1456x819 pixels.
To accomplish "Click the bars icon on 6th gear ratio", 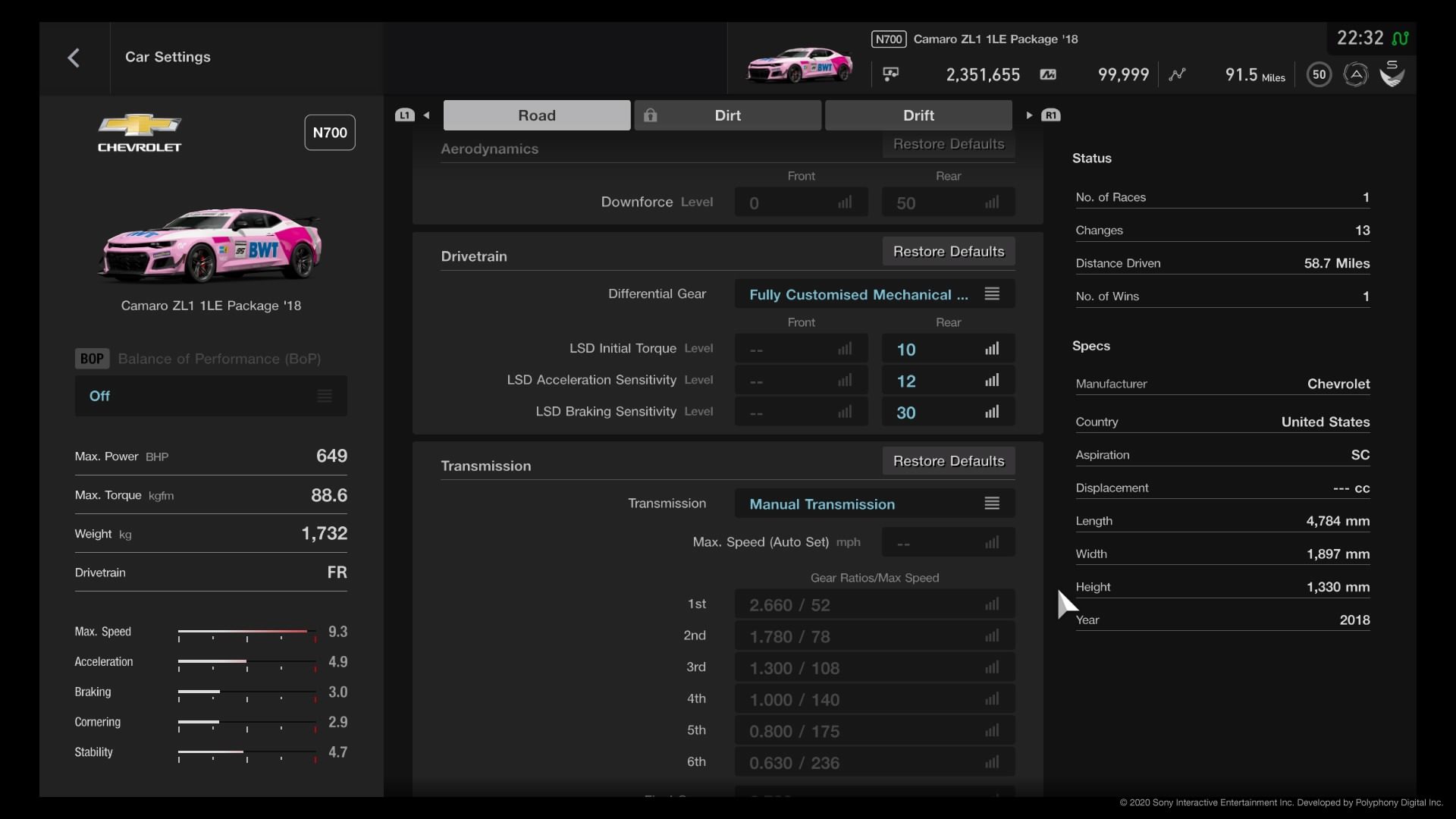I will (x=992, y=762).
